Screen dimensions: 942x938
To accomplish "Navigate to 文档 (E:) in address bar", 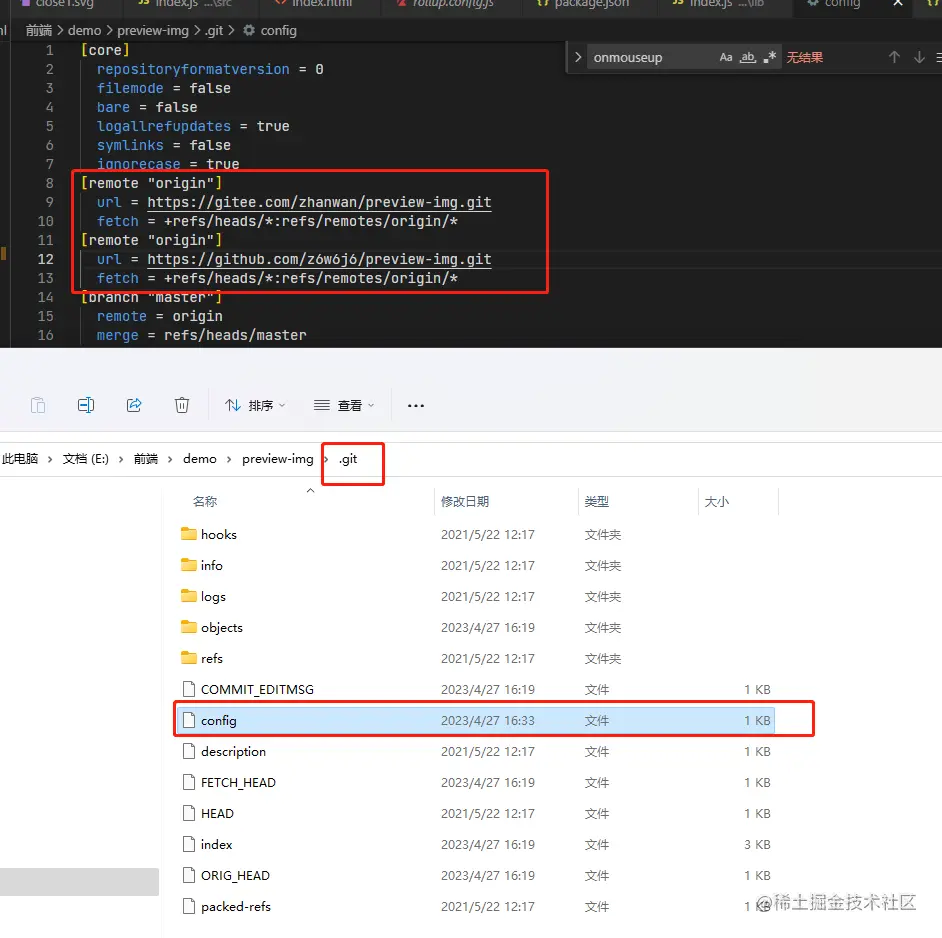I will coord(86,459).
